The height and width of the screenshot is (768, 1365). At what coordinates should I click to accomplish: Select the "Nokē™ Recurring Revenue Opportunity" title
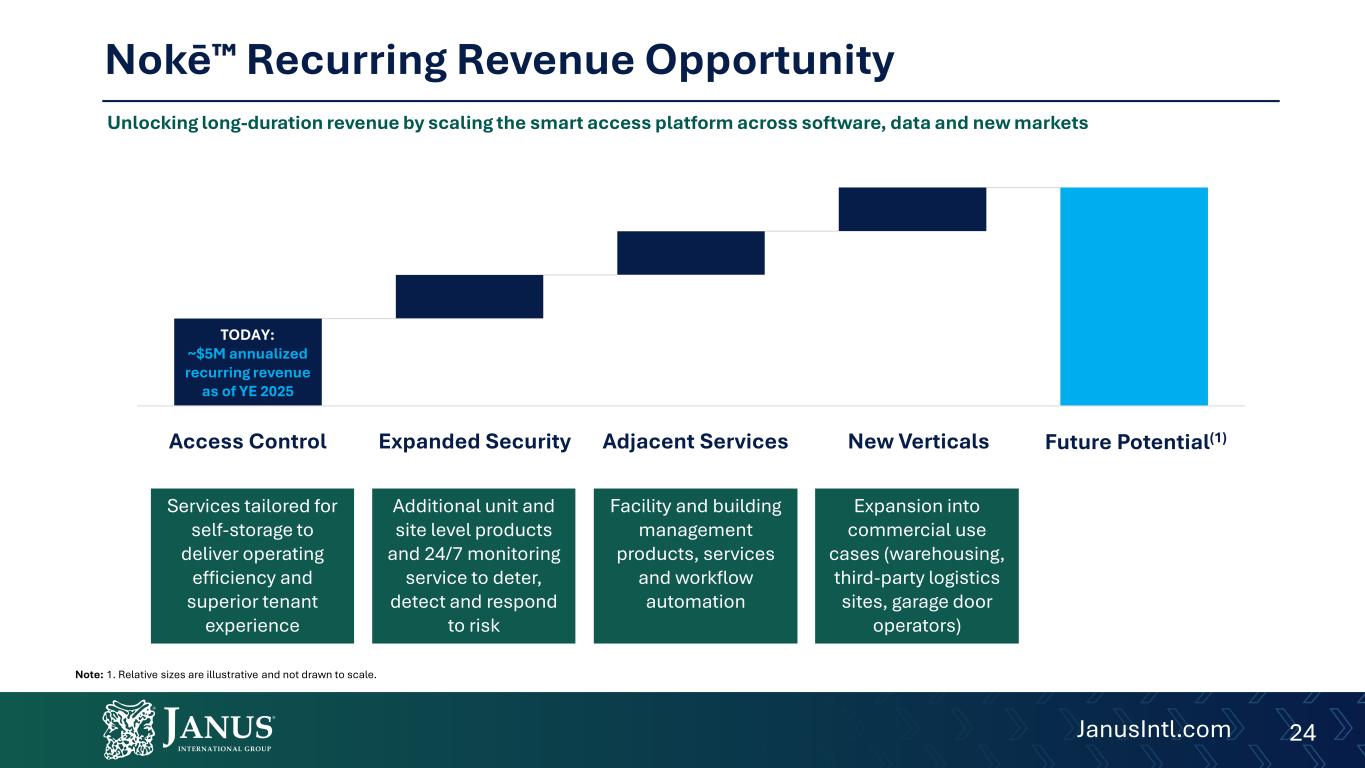500,61
